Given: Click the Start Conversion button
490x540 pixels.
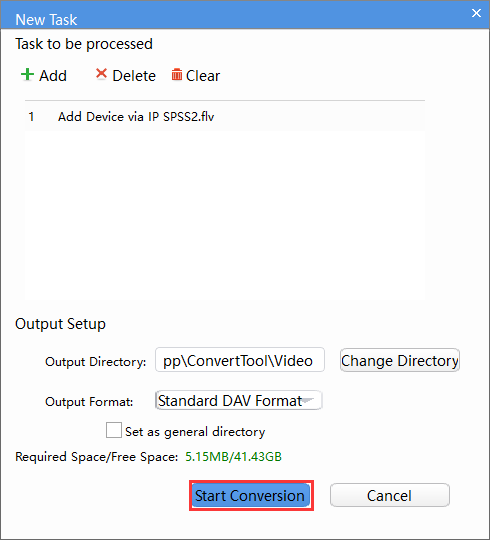Looking at the screenshot, I should 251,496.
